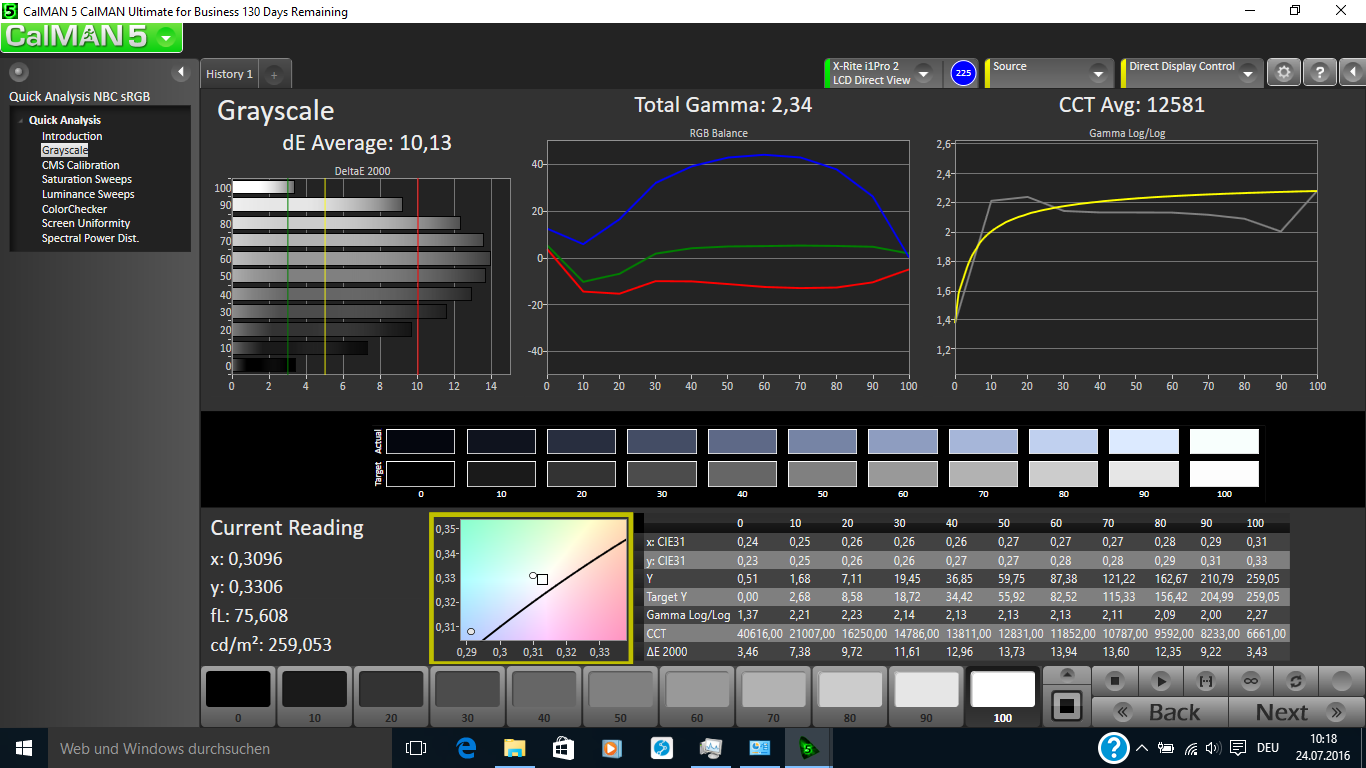
Task: Click the CIE chromaticity chart thumbnail
Action: pyautogui.click(x=531, y=588)
